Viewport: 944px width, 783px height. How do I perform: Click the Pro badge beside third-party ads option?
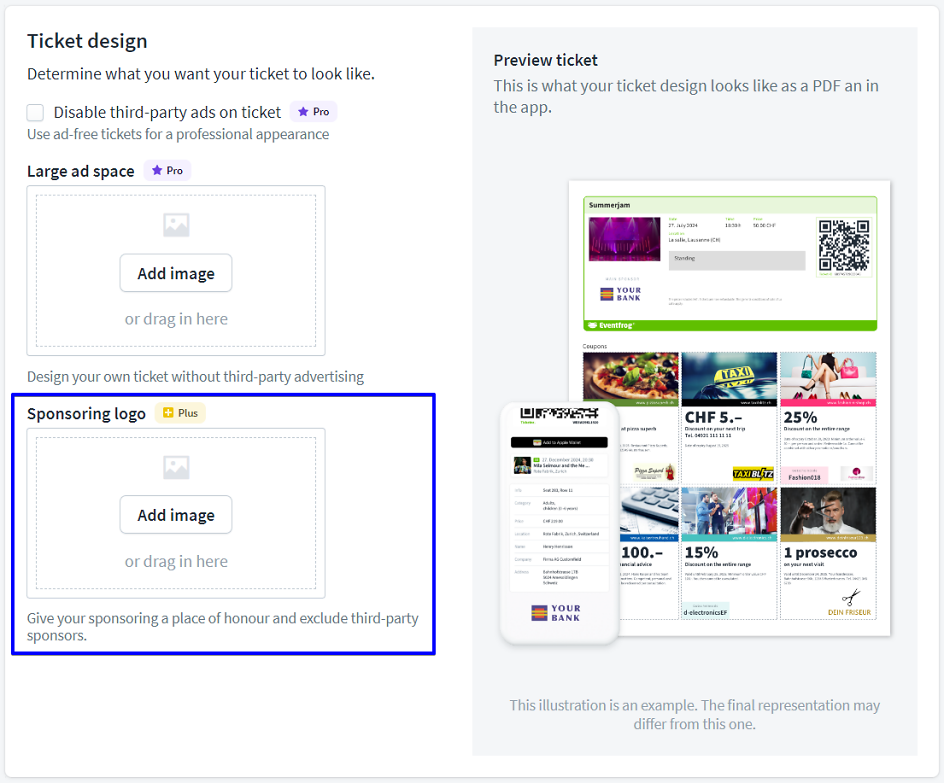click(x=313, y=112)
